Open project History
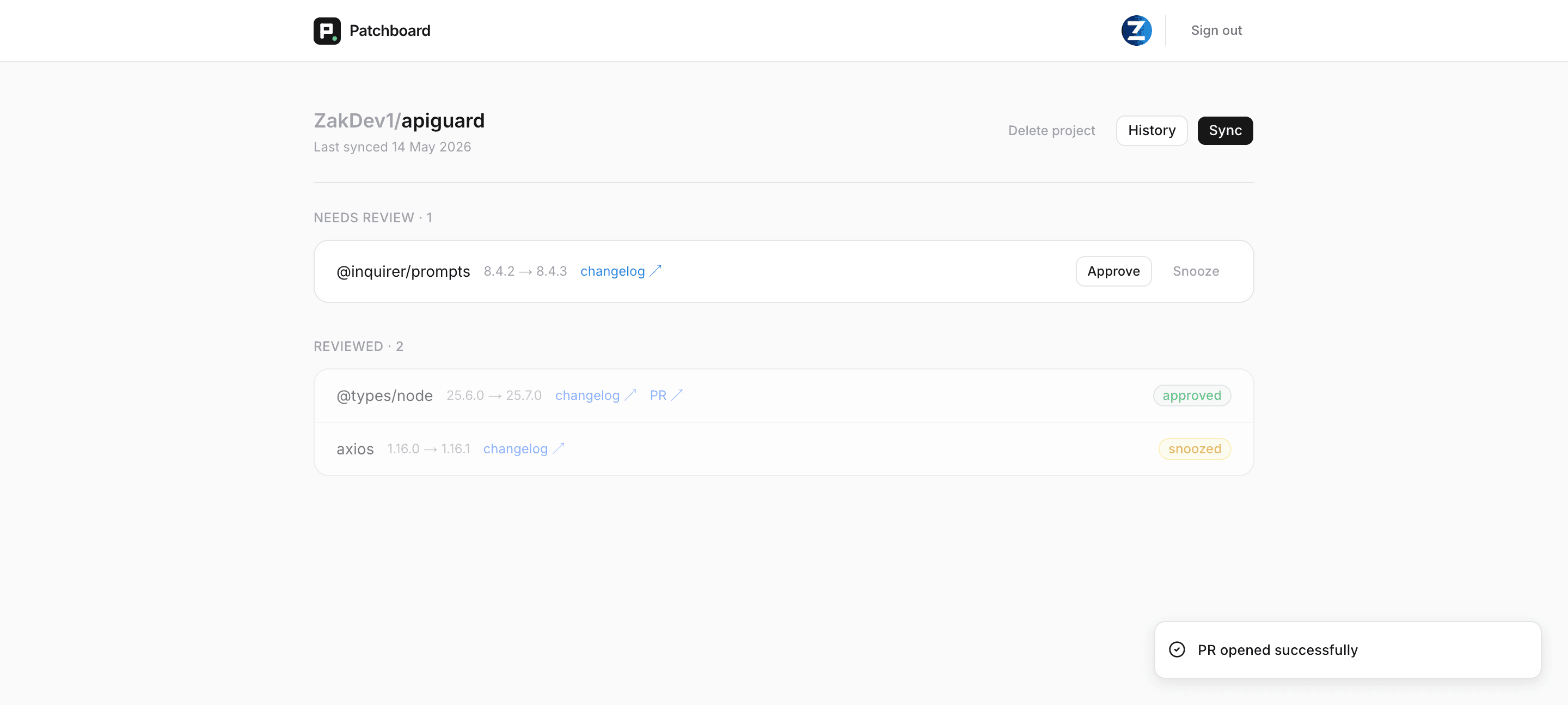The width and height of the screenshot is (1568, 705). 1151,130
